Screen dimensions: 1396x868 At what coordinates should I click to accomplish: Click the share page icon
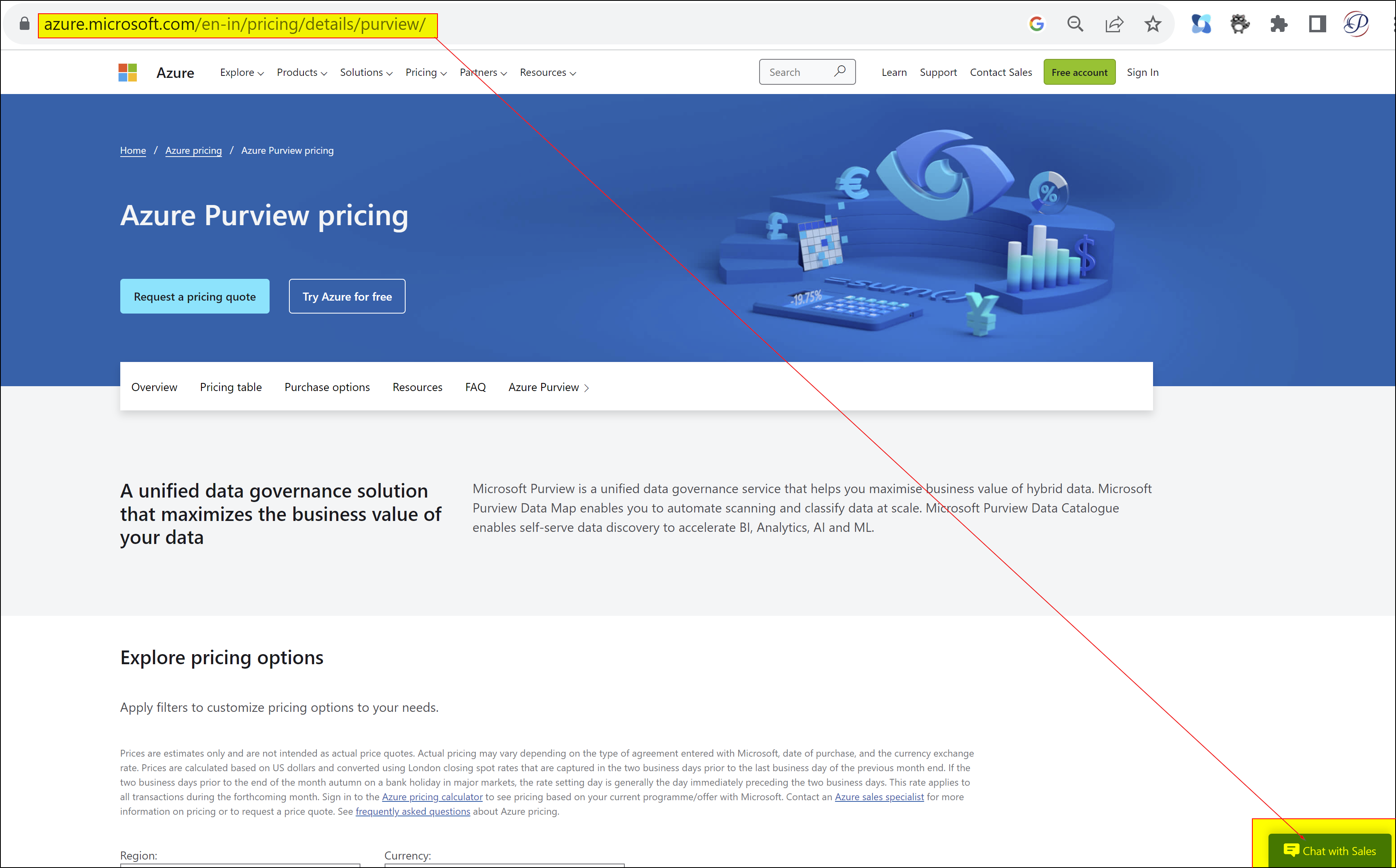click(1114, 24)
